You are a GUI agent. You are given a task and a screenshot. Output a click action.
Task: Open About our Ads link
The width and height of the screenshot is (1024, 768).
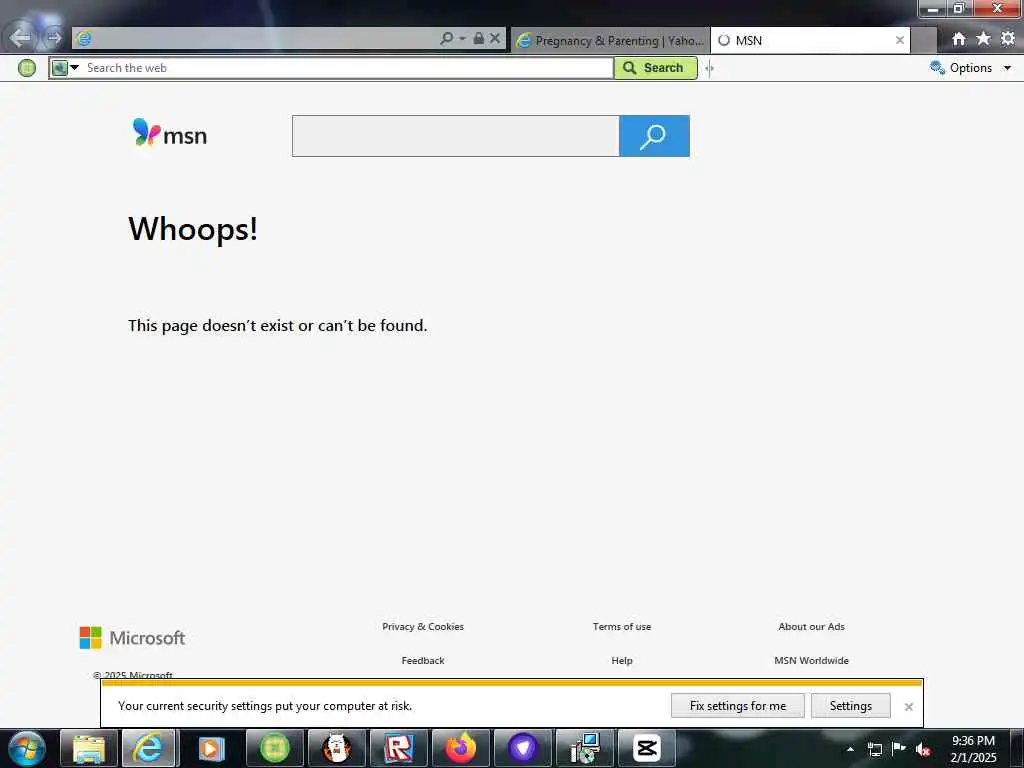click(811, 626)
